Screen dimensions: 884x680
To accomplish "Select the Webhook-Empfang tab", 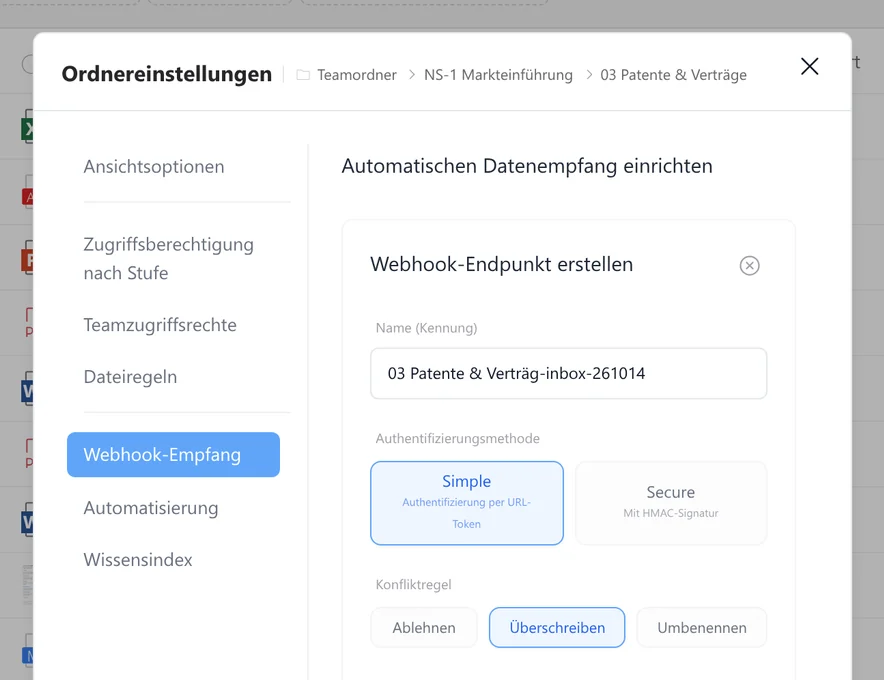I will pyautogui.click(x=173, y=454).
